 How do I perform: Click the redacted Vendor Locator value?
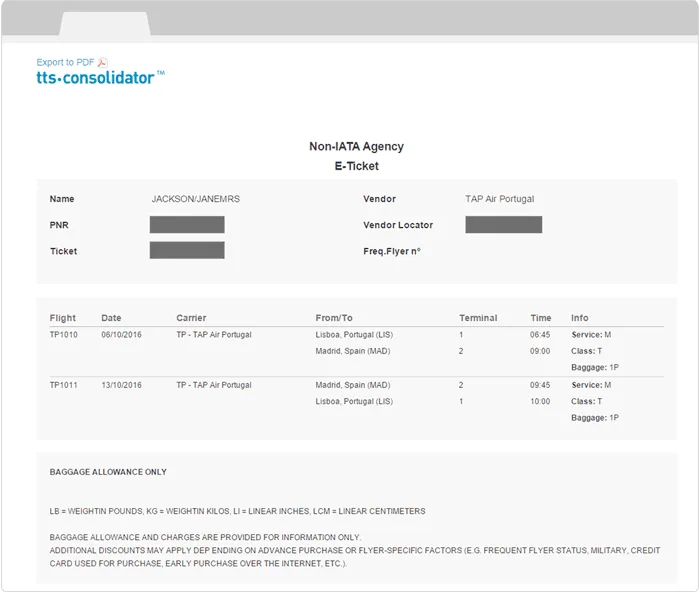(x=504, y=225)
